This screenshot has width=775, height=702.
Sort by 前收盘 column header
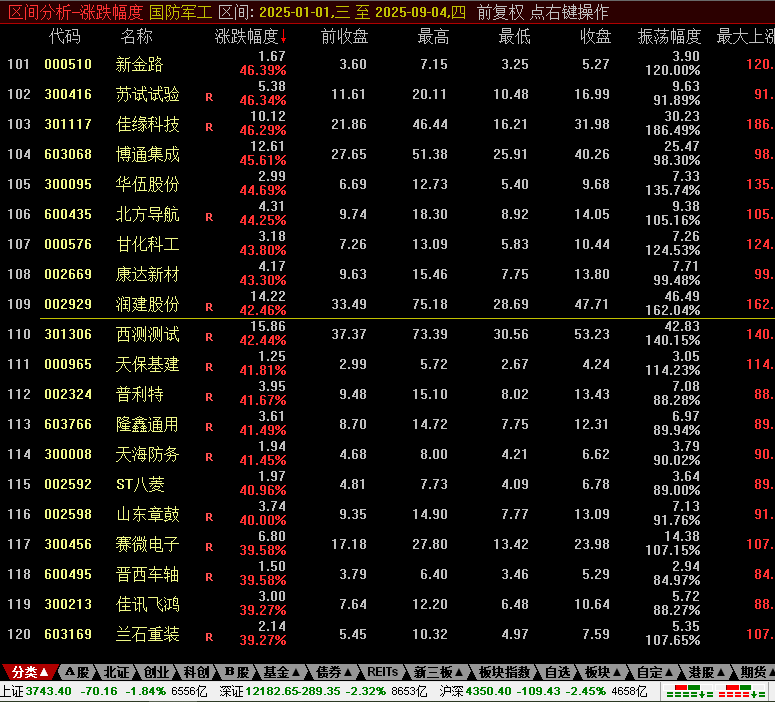click(344, 36)
